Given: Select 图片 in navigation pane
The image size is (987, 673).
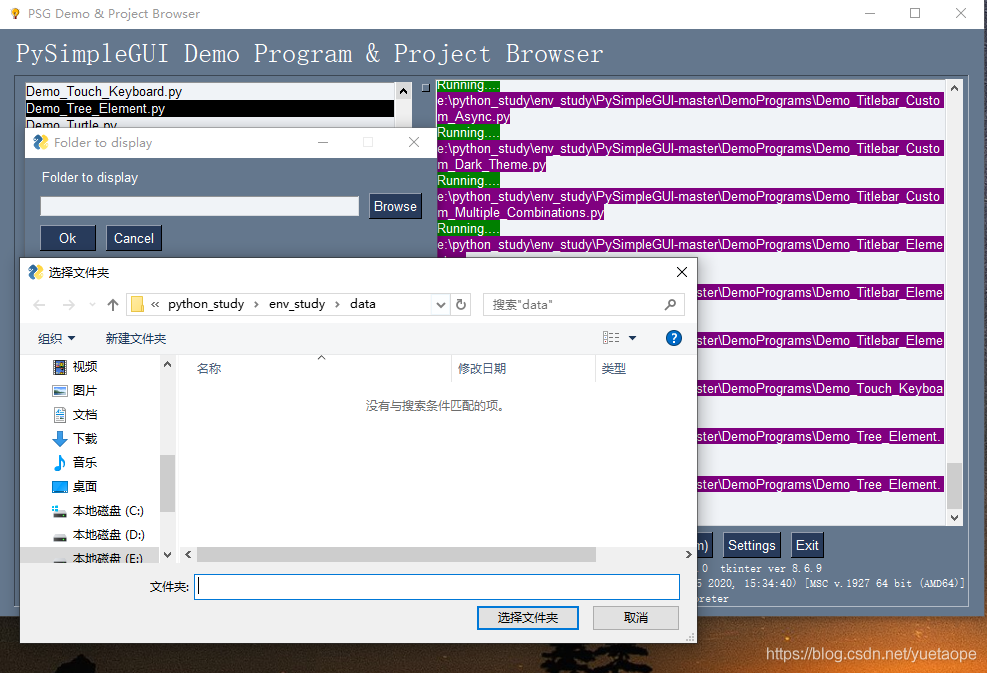Looking at the screenshot, I should (75, 391).
